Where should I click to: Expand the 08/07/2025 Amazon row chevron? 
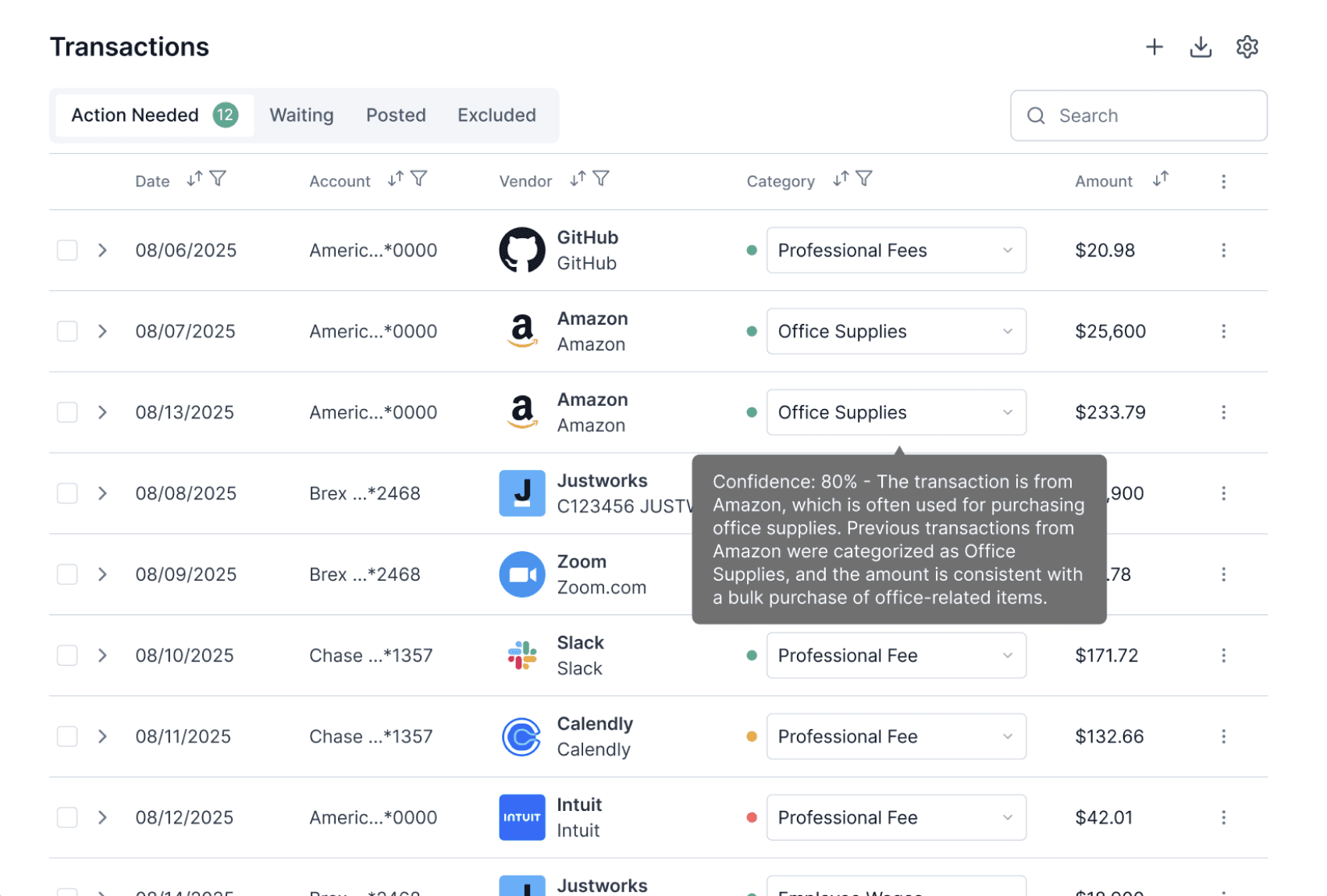coord(102,332)
